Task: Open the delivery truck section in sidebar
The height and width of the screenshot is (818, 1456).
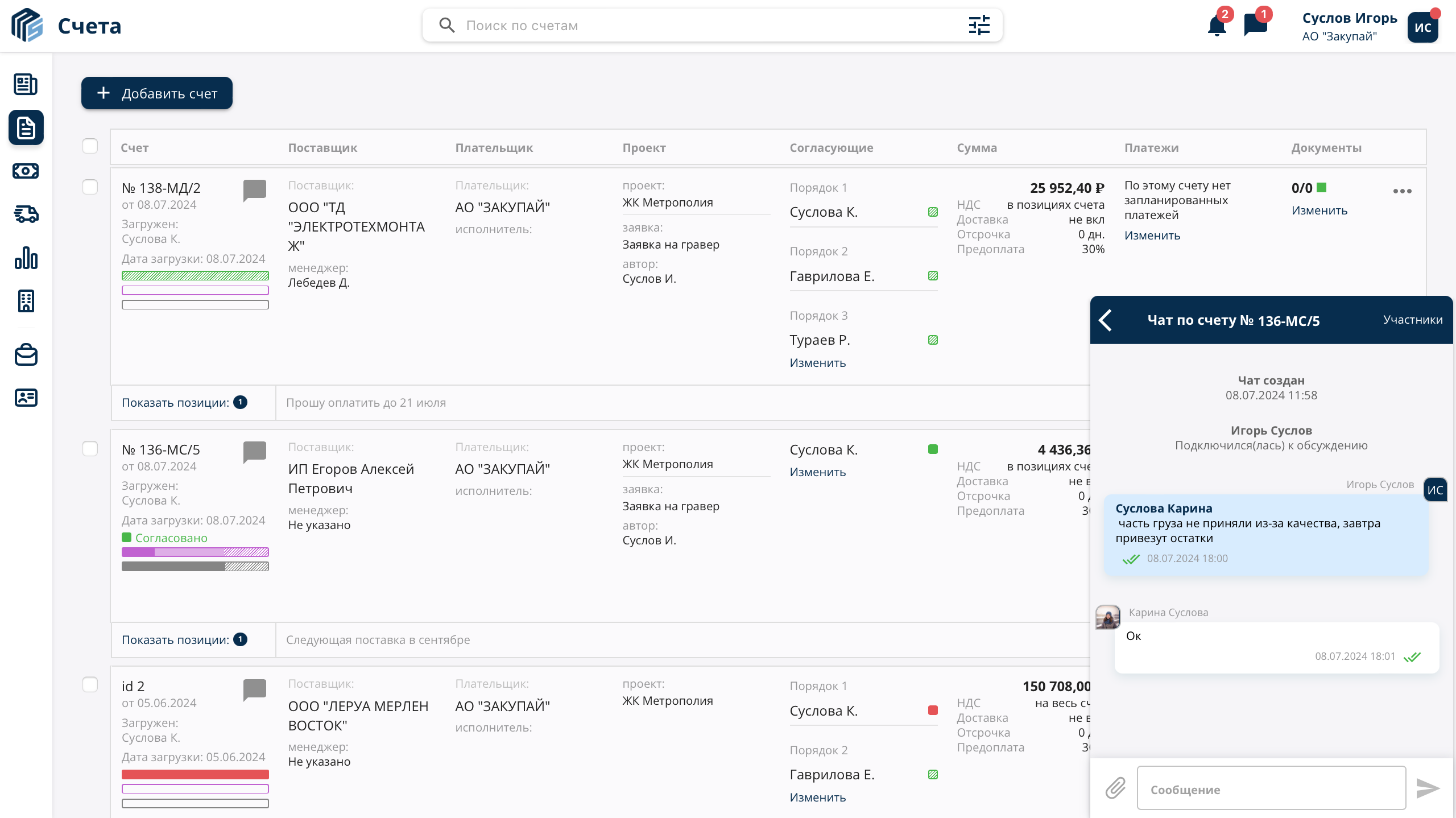Action: (x=26, y=214)
